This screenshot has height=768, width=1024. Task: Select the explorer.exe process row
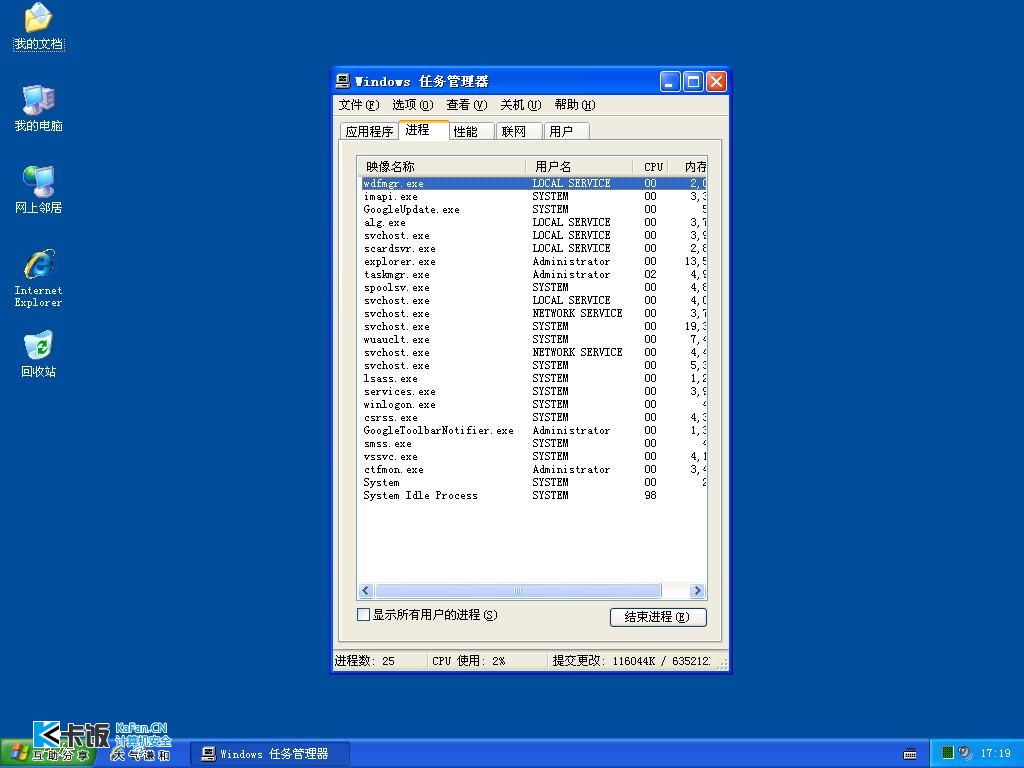tap(533, 261)
